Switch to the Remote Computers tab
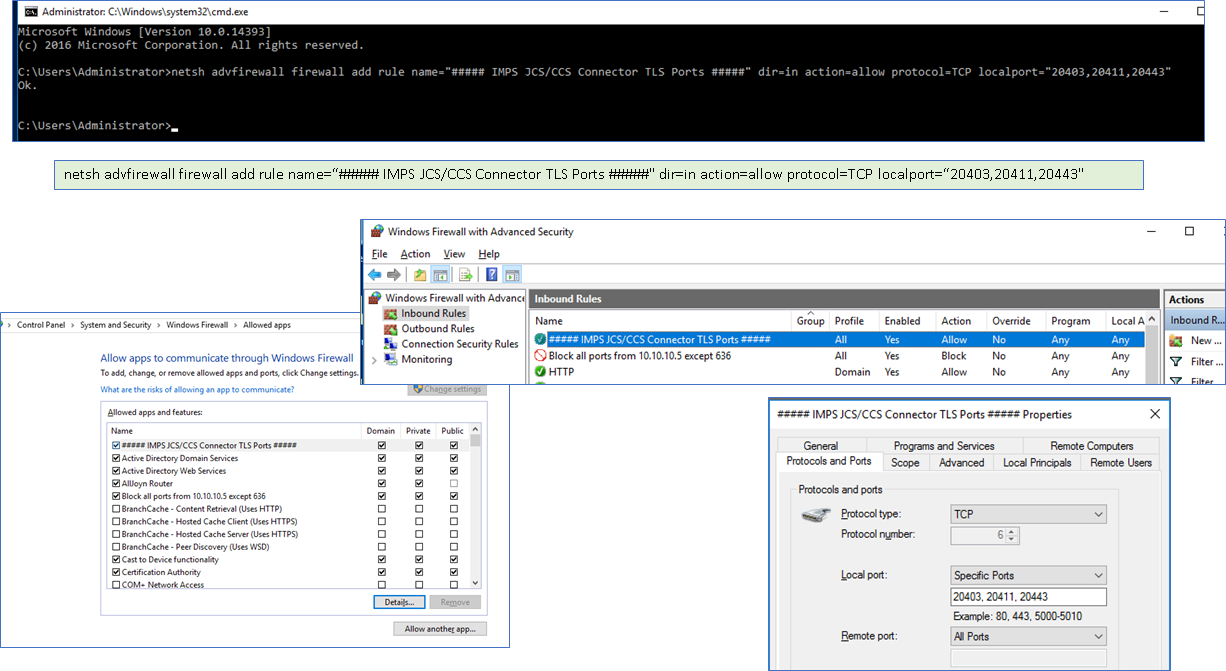The width and height of the screenshot is (1226, 671). [1091, 446]
